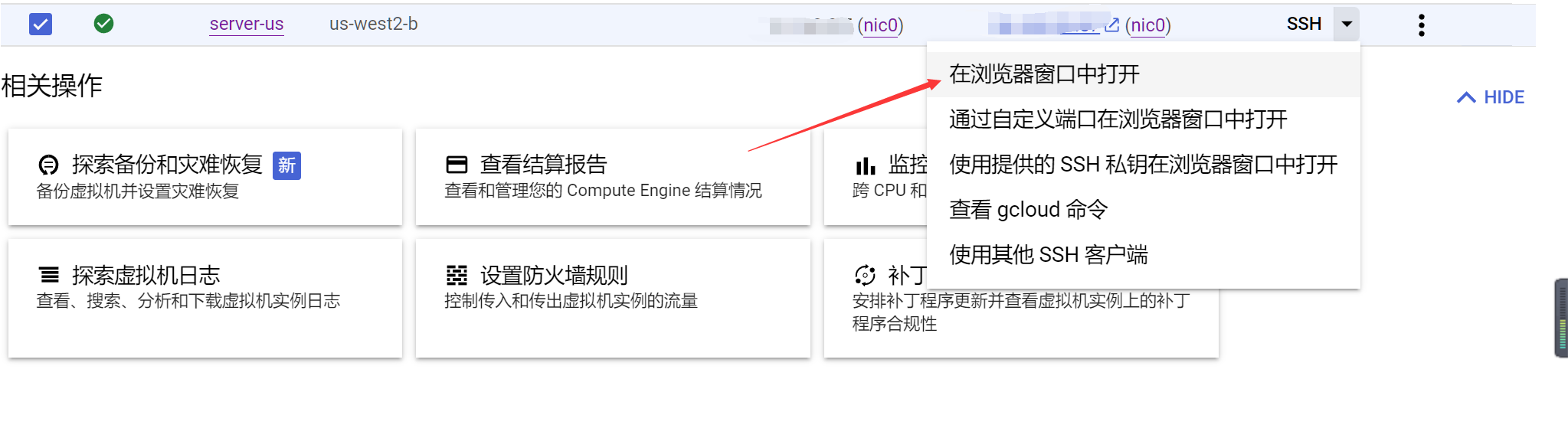Click the backup and disaster recovery icon
This screenshot has width=1568, height=438.
click(x=48, y=165)
